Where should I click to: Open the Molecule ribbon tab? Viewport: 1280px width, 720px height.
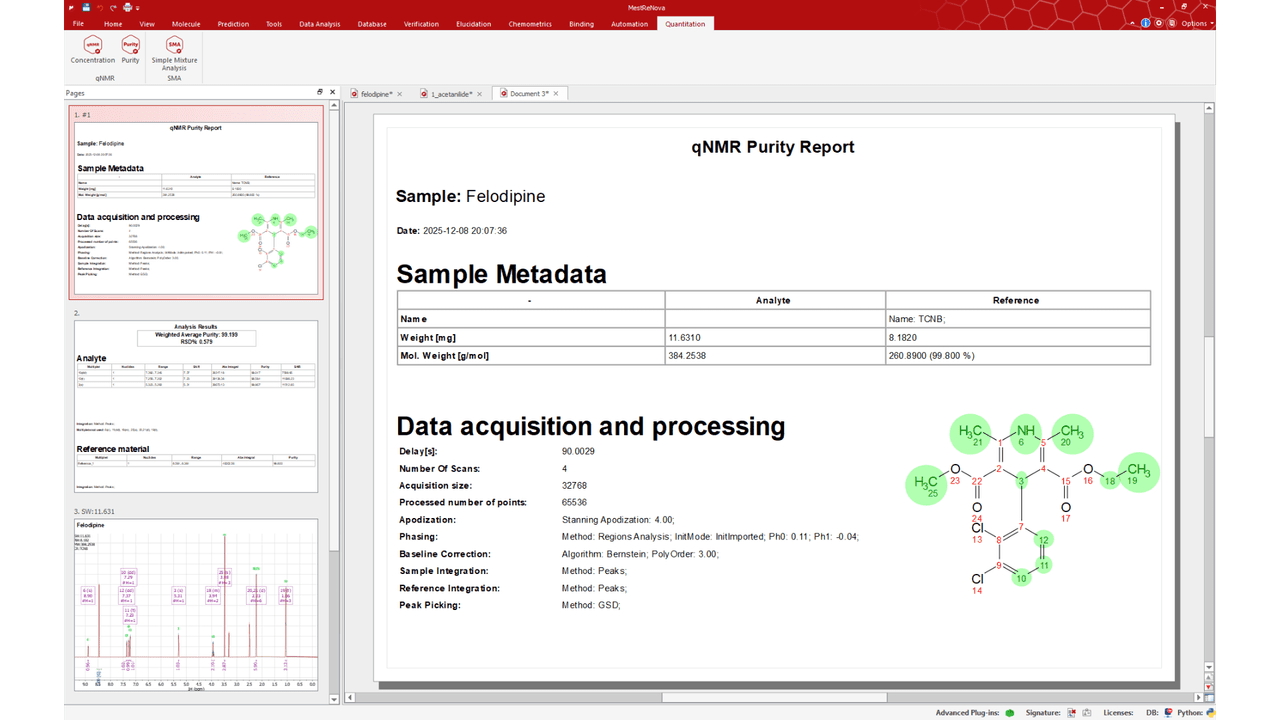click(186, 23)
